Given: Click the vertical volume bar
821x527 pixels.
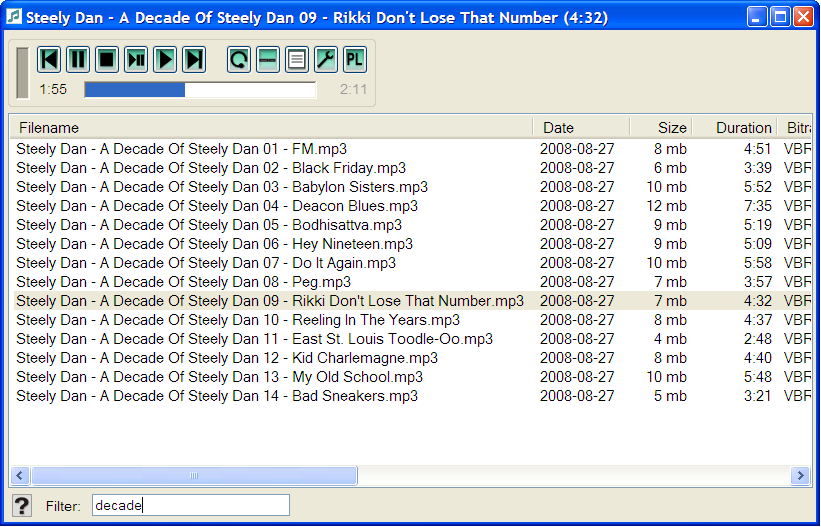Looking at the screenshot, I should [x=23, y=73].
